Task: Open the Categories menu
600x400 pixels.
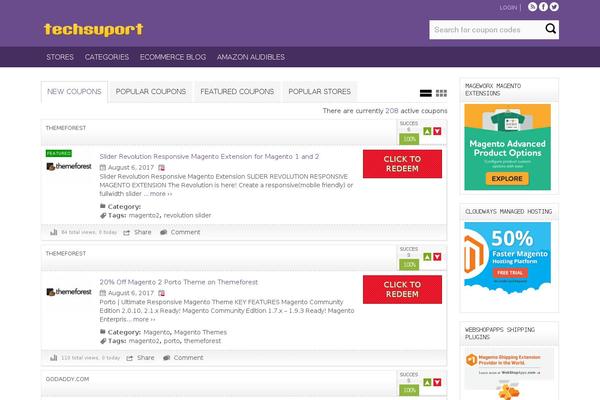Action: pos(107,57)
